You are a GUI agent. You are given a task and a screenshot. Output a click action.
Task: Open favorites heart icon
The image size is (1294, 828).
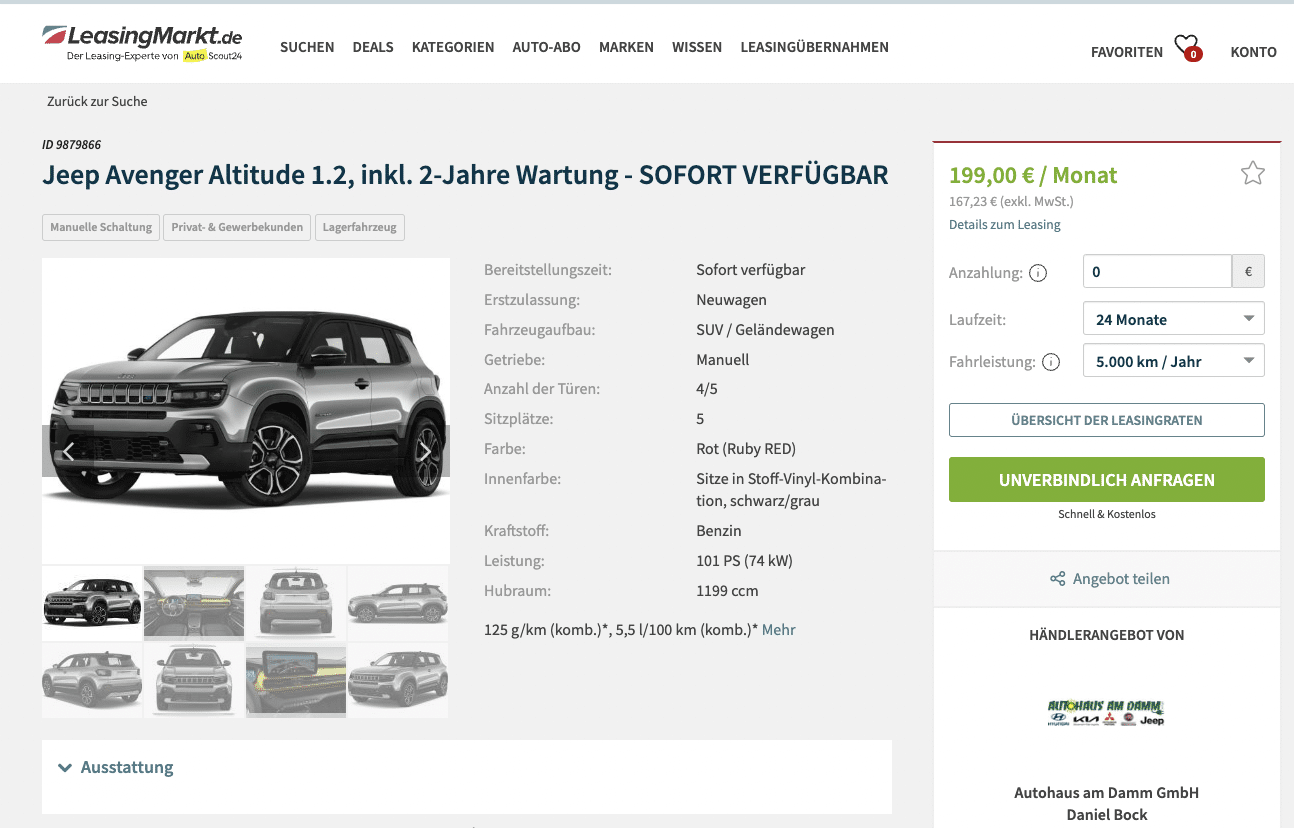1187,48
